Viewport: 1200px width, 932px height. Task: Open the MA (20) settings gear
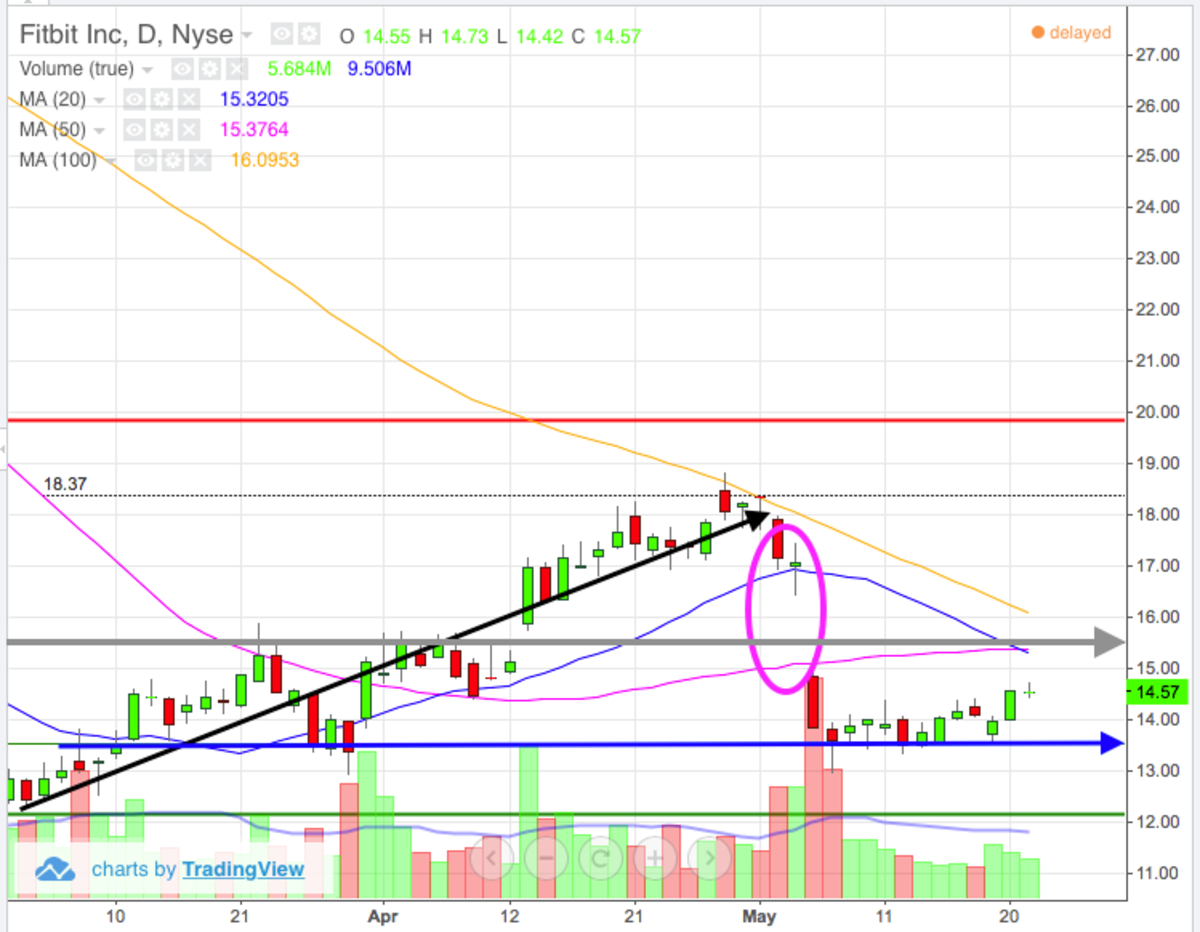pyautogui.click(x=162, y=99)
